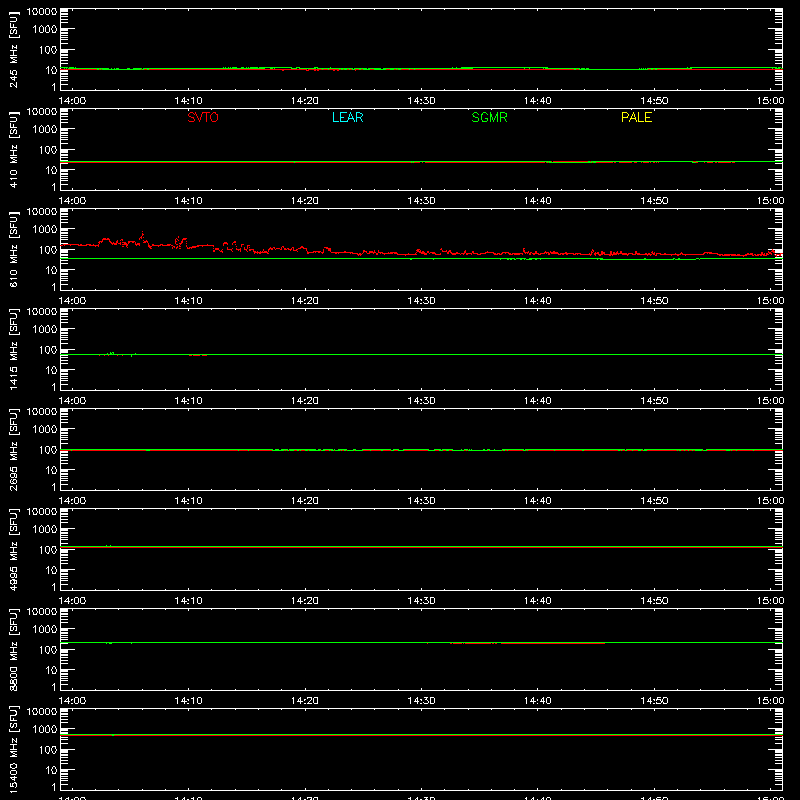Select the 15400 MHz [SFU] axis title
800x800 pixels.
[13, 749]
